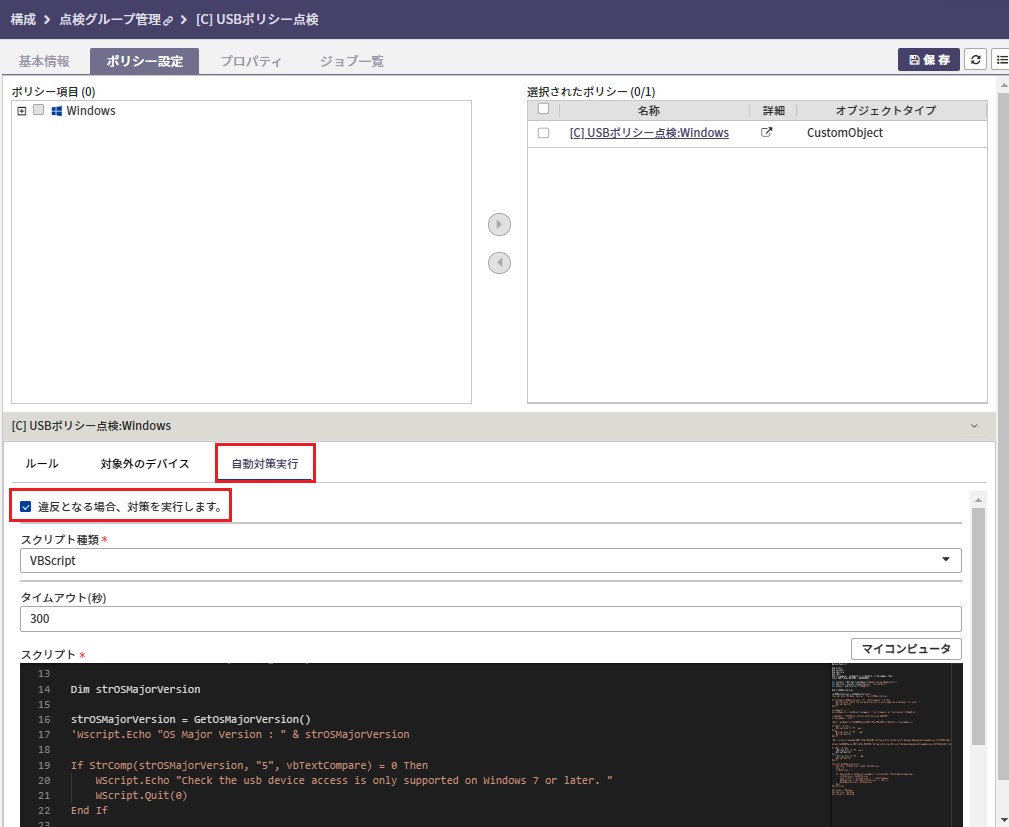Switch to the 基本情報 tab

(44, 61)
